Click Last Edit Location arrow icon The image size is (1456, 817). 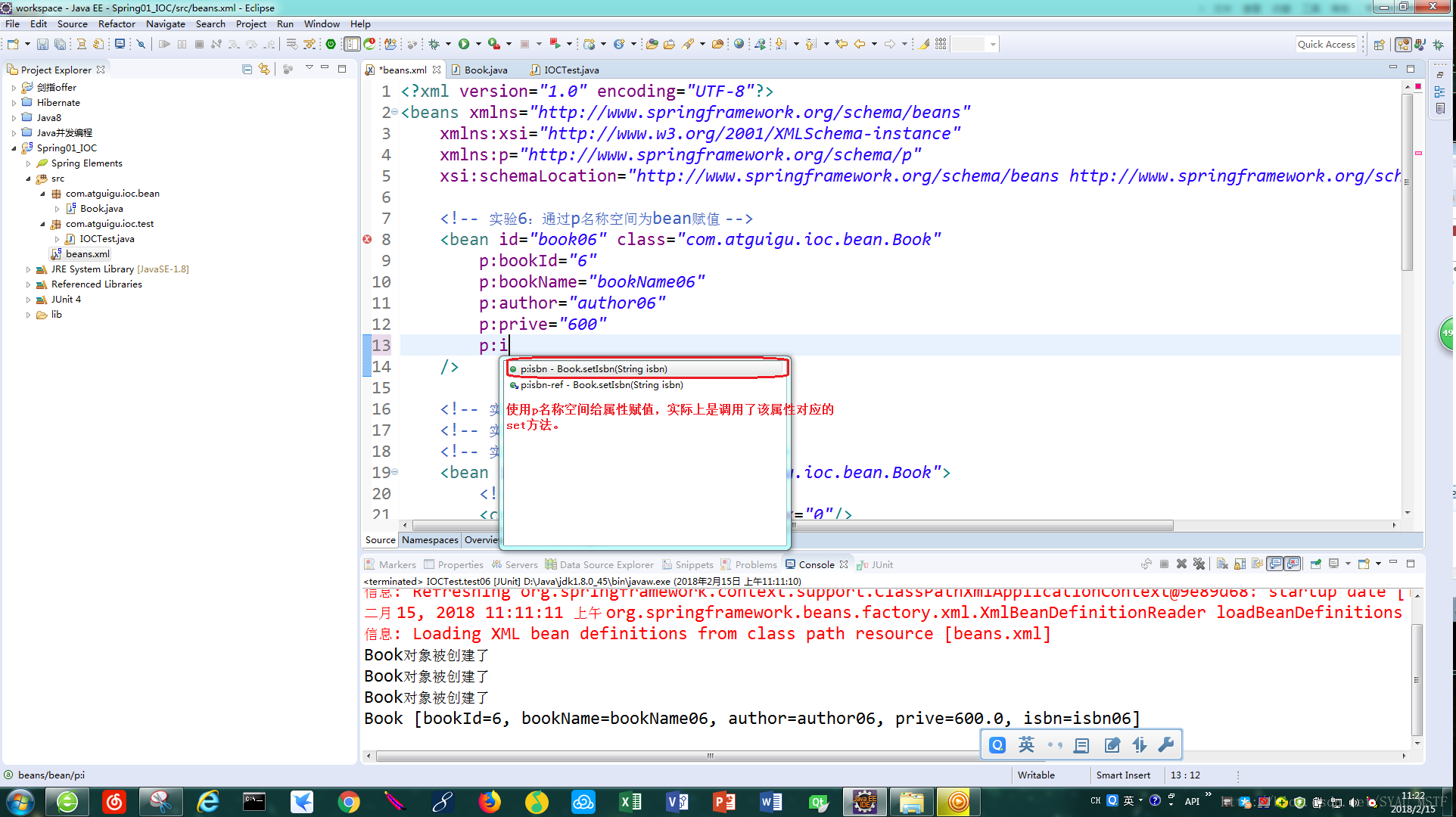click(842, 45)
